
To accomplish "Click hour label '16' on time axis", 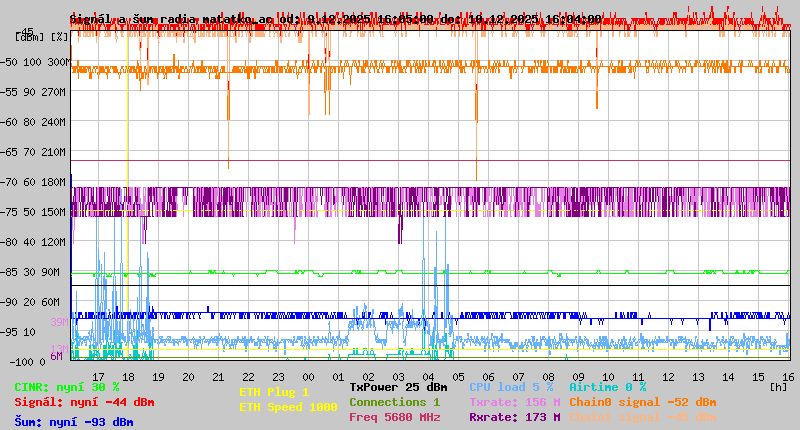I will click(x=788, y=377).
